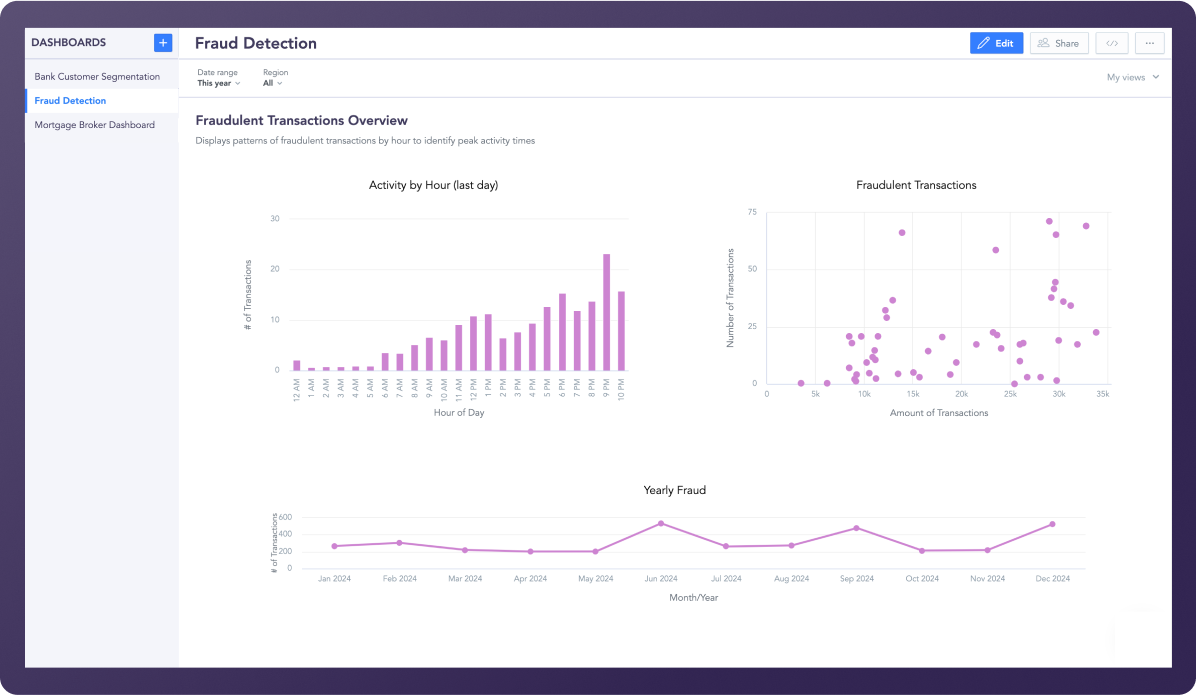Expand the My views dropdown
Screen dimensions: 1196x695
[x=1131, y=76]
